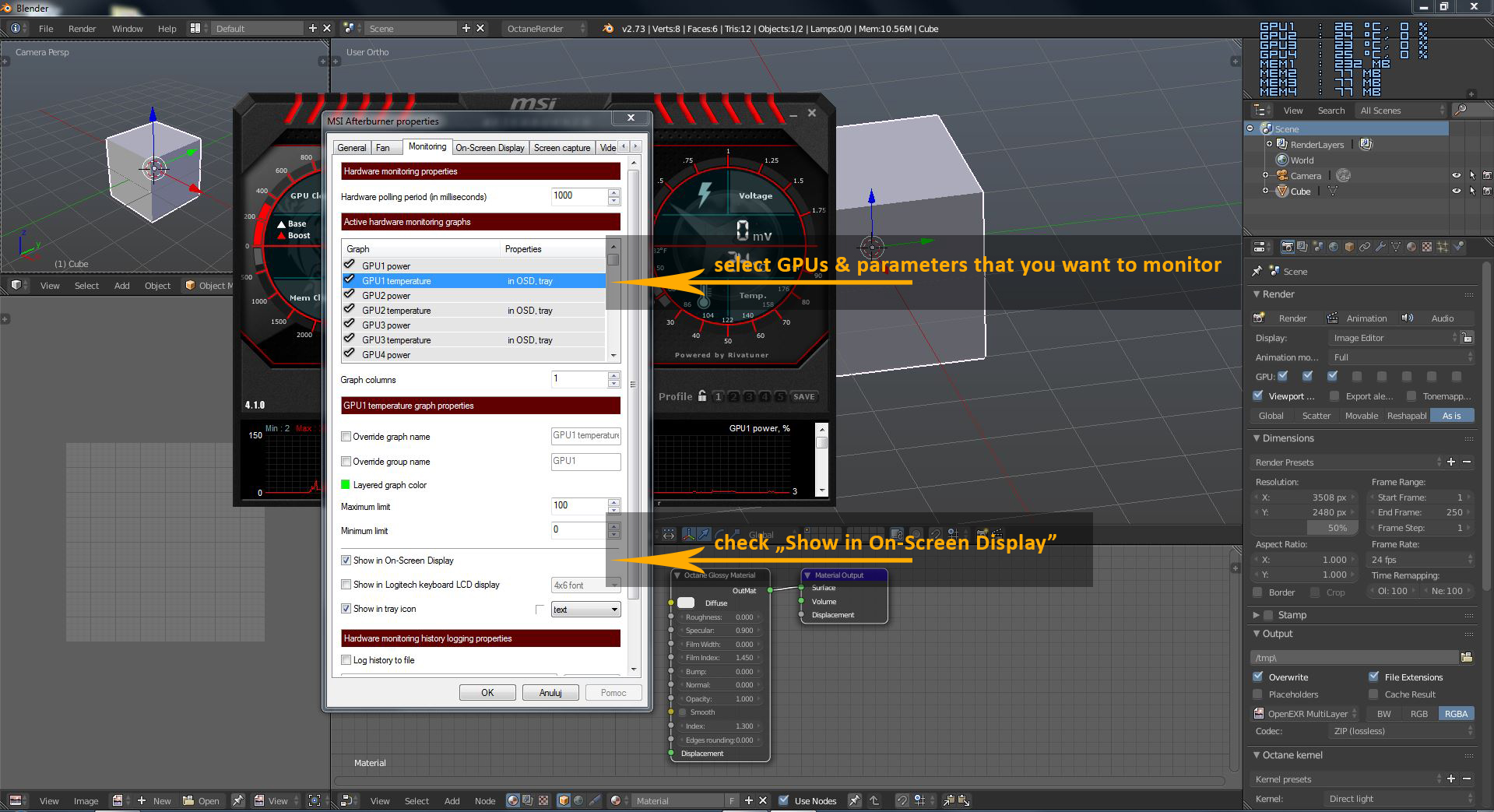Click the Camera object icon in outliner
The image size is (1494, 812).
coord(1282,175)
